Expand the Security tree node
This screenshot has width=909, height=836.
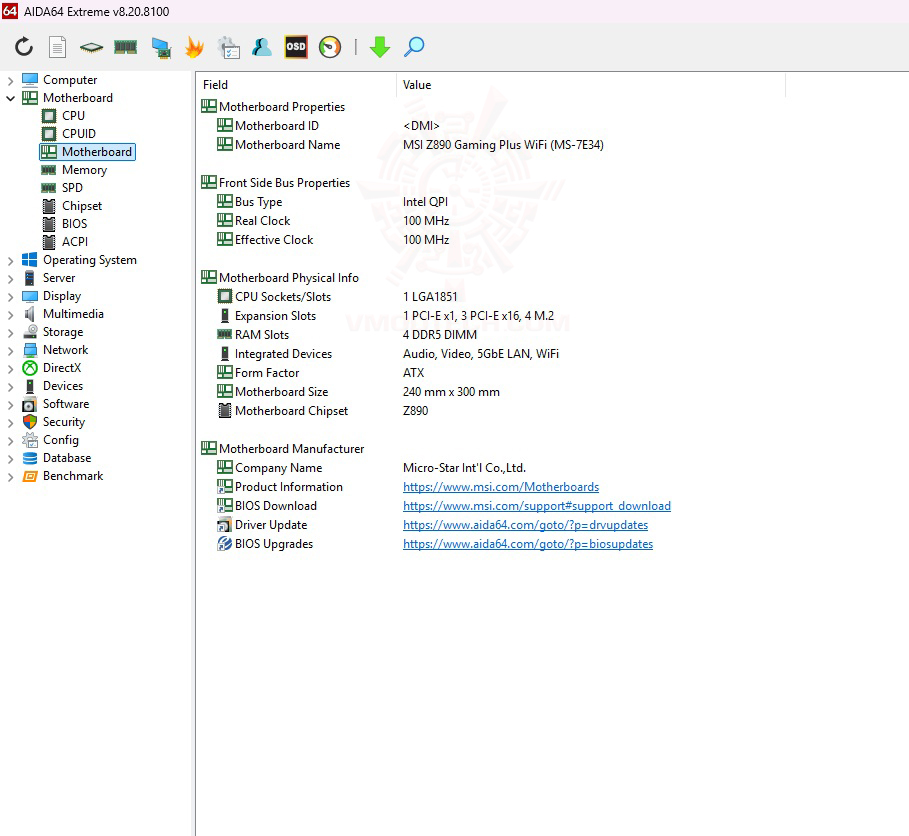(x=10, y=423)
